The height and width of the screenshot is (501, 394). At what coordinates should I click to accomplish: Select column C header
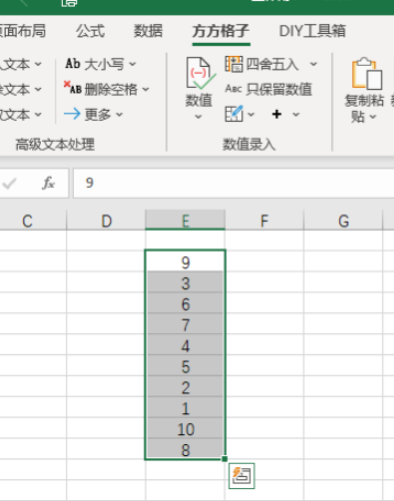[33, 220]
